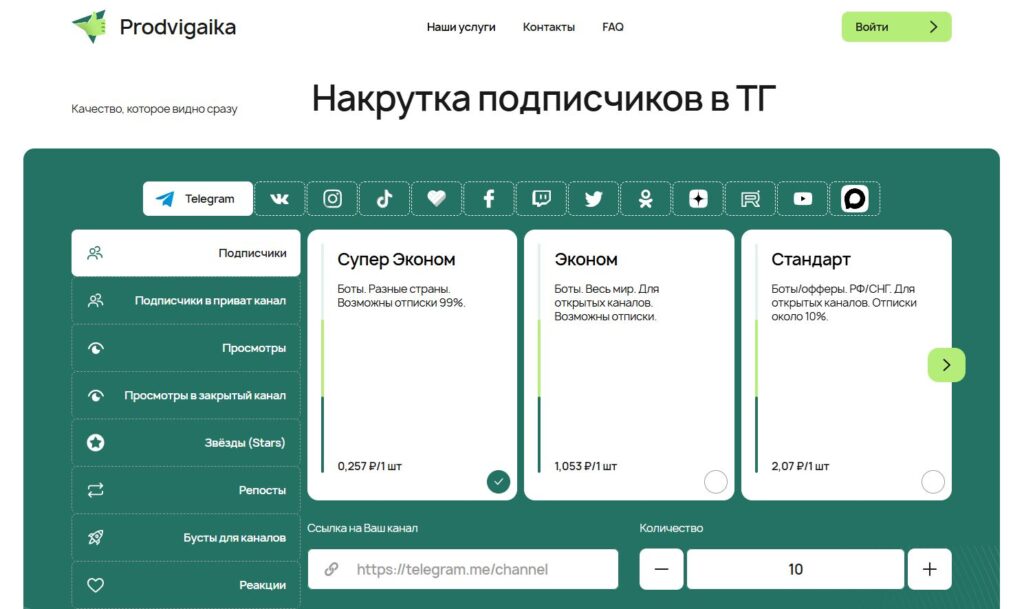Switch to the TikTok platform icon
Image resolution: width=1024 pixels, height=609 pixels.
tap(385, 198)
